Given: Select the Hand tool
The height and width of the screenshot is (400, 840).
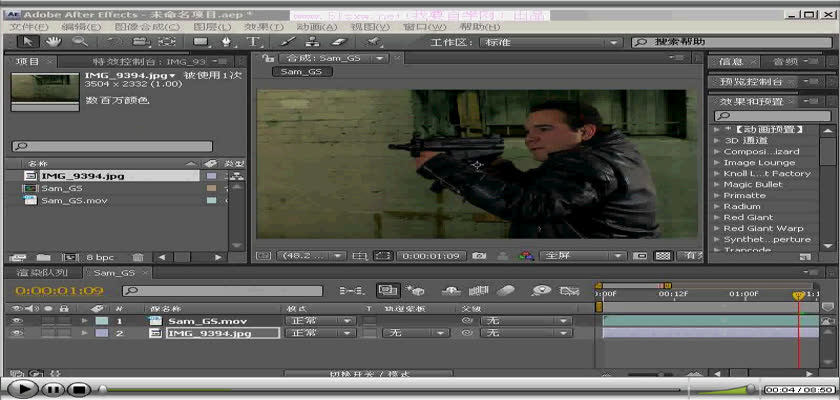Looking at the screenshot, I should (52, 42).
